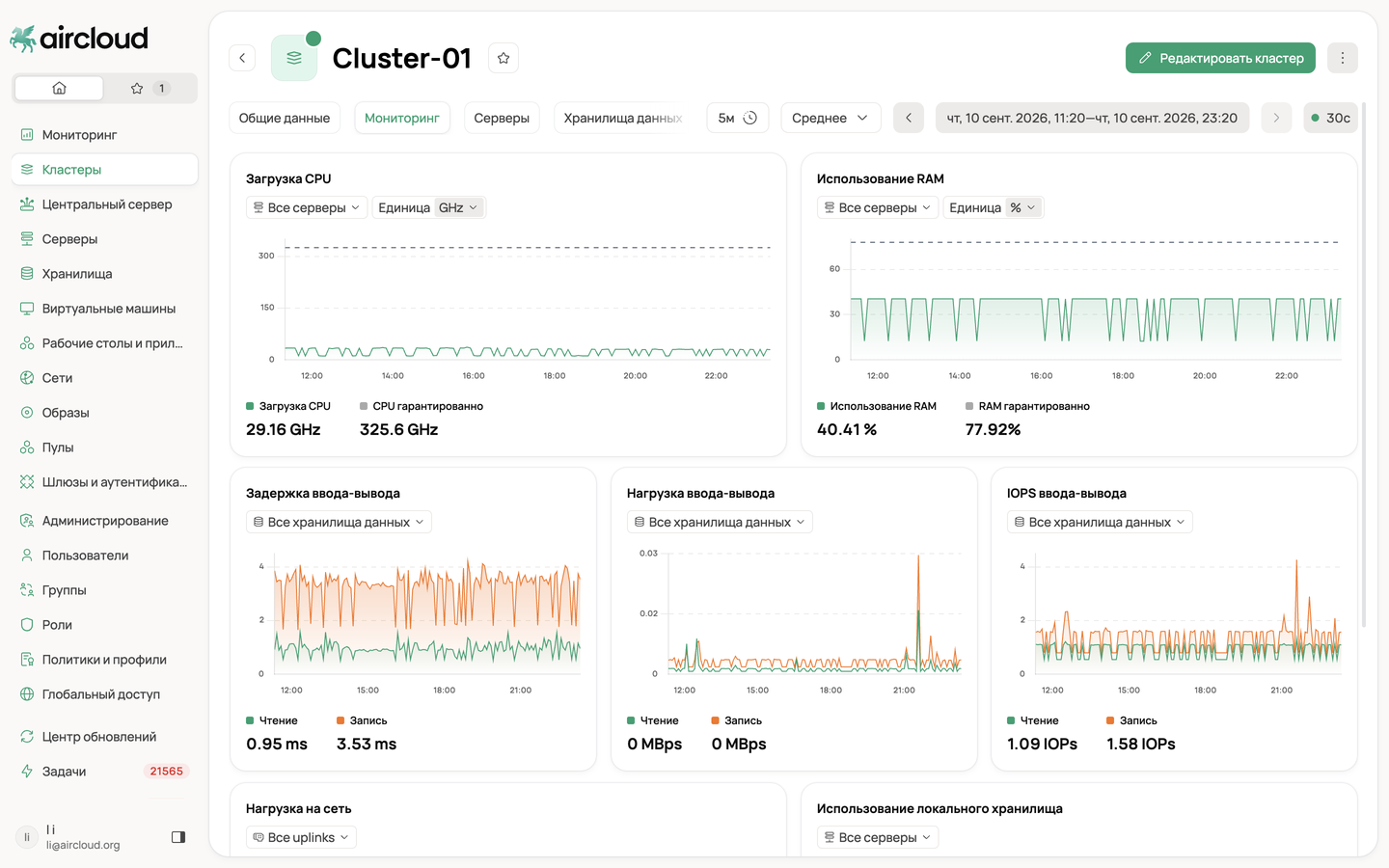Viewport: 1389px width, 868px height.
Task: Click the 3.53 ms write latency value
Action: point(367,744)
